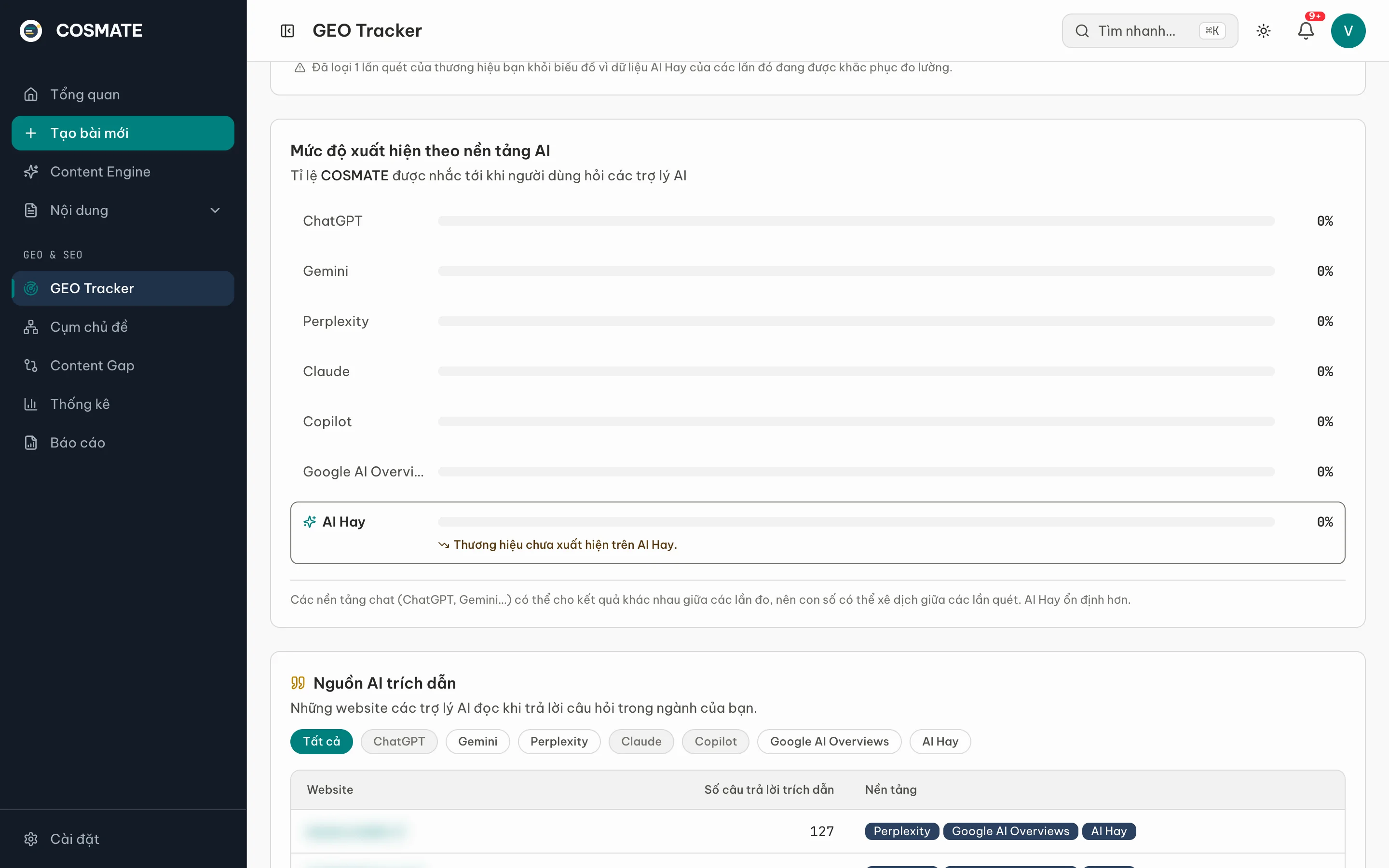Click the GEO Tracker radar icon
The width and height of the screenshot is (1389, 868).
coord(31,288)
